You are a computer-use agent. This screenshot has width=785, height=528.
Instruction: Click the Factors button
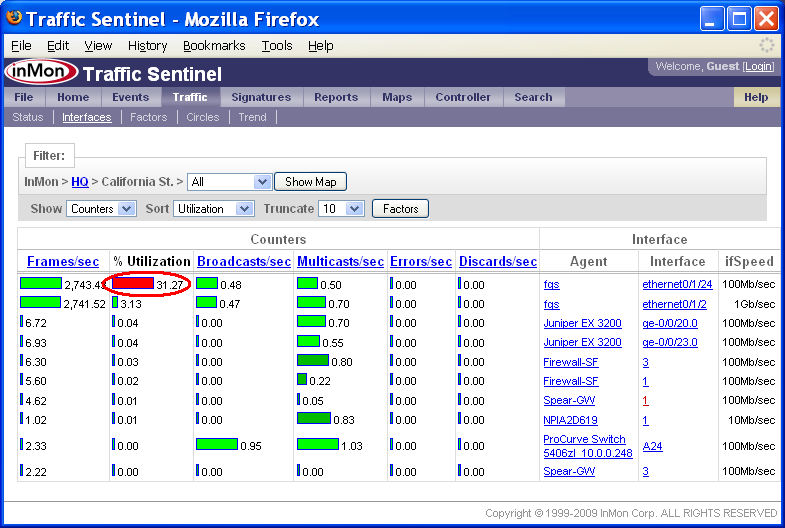[401, 209]
